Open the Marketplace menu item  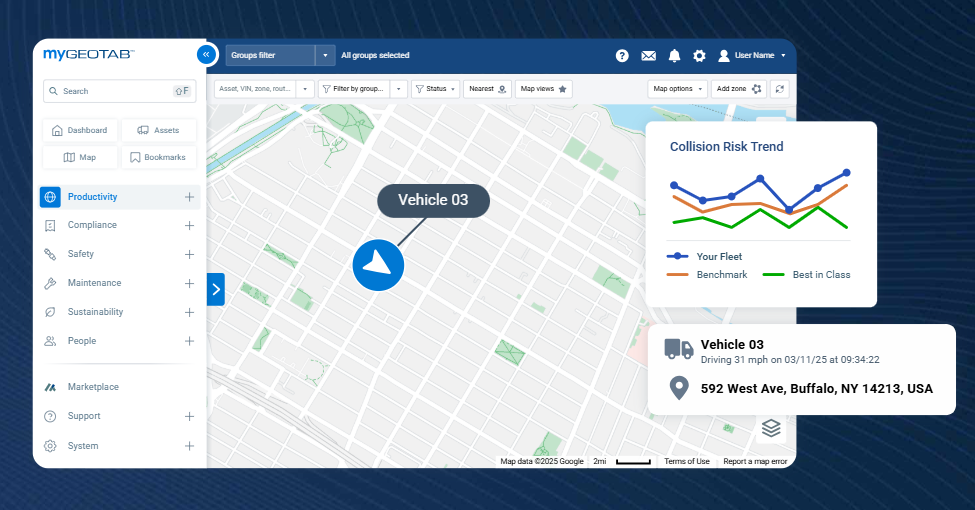pyautogui.click(x=120, y=387)
